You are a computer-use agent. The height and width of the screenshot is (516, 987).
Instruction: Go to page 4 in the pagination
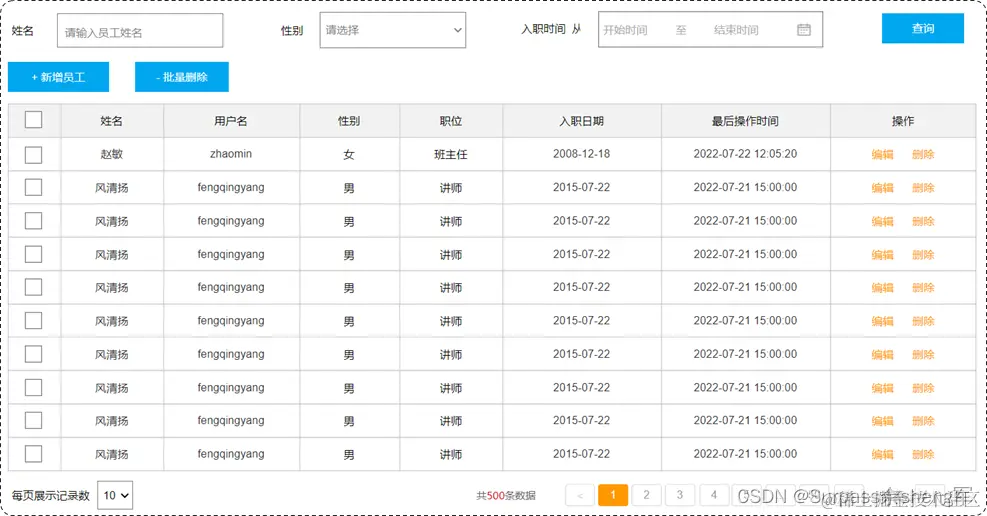(713, 495)
